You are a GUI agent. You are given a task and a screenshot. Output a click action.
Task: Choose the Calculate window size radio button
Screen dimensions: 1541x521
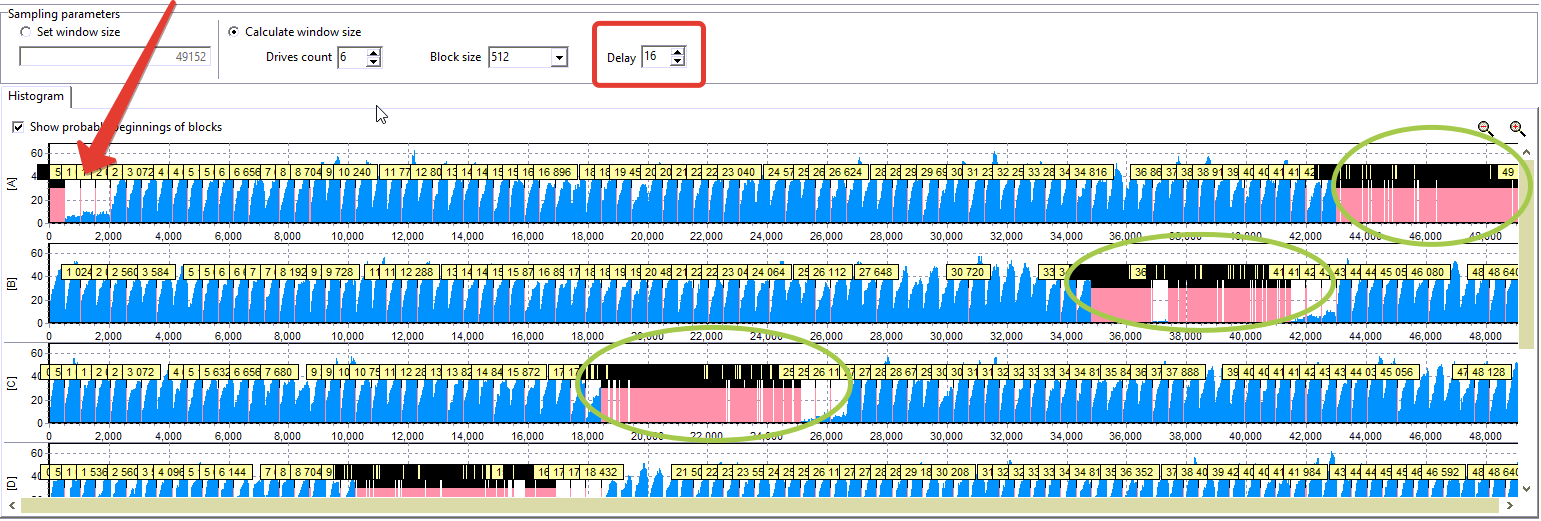pos(234,32)
